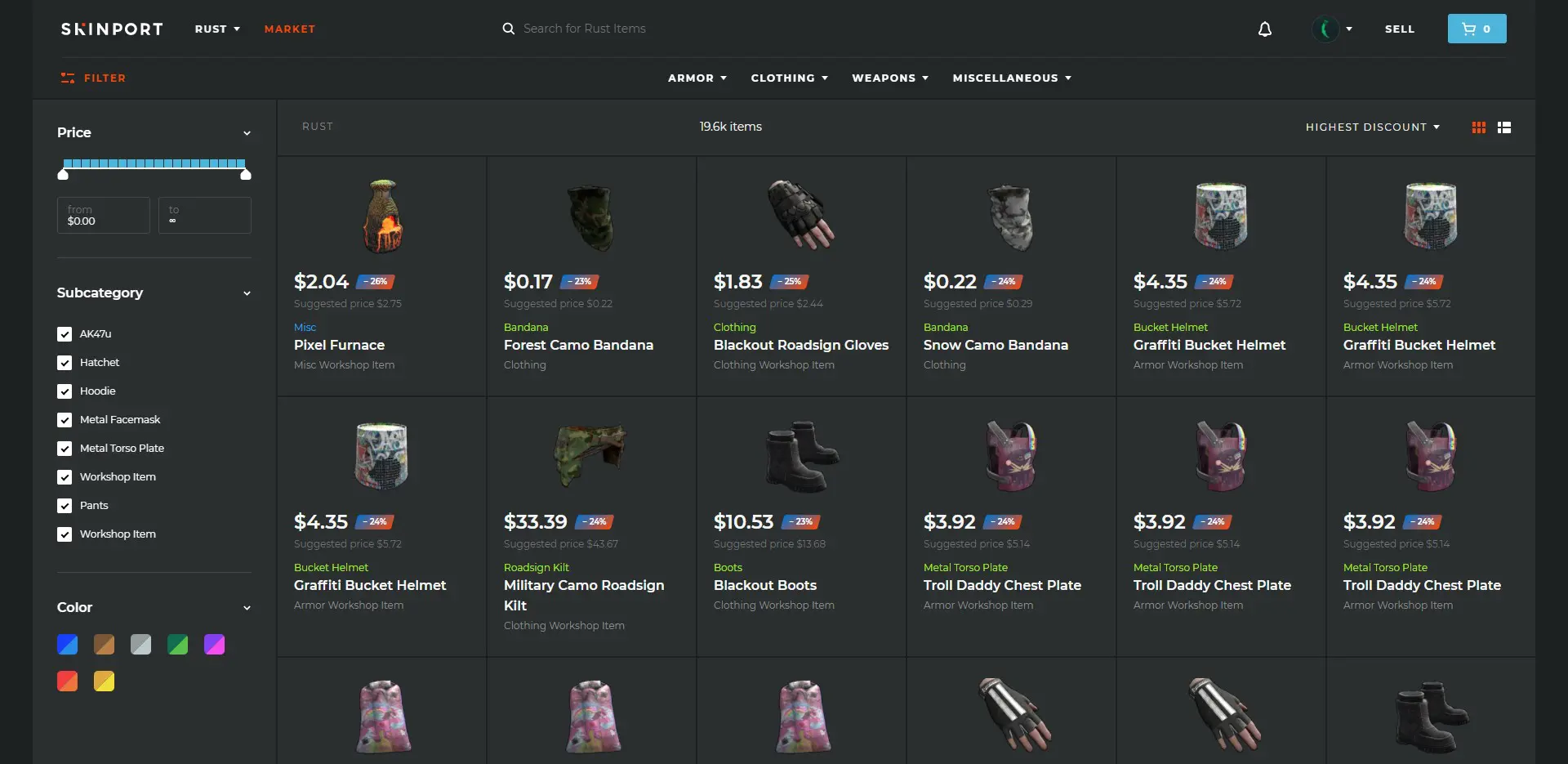
Task: Open the RUST game selector dropdown
Action: click(217, 29)
